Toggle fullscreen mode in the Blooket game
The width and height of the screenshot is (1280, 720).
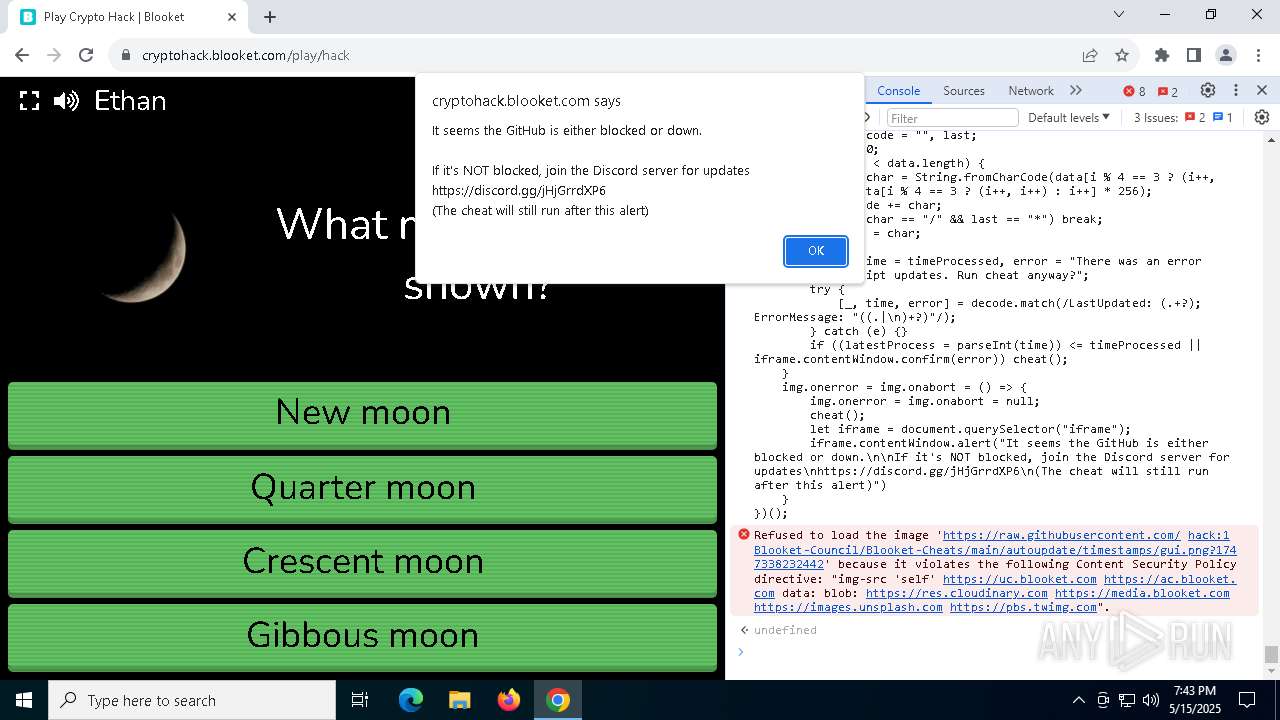(30, 101)
